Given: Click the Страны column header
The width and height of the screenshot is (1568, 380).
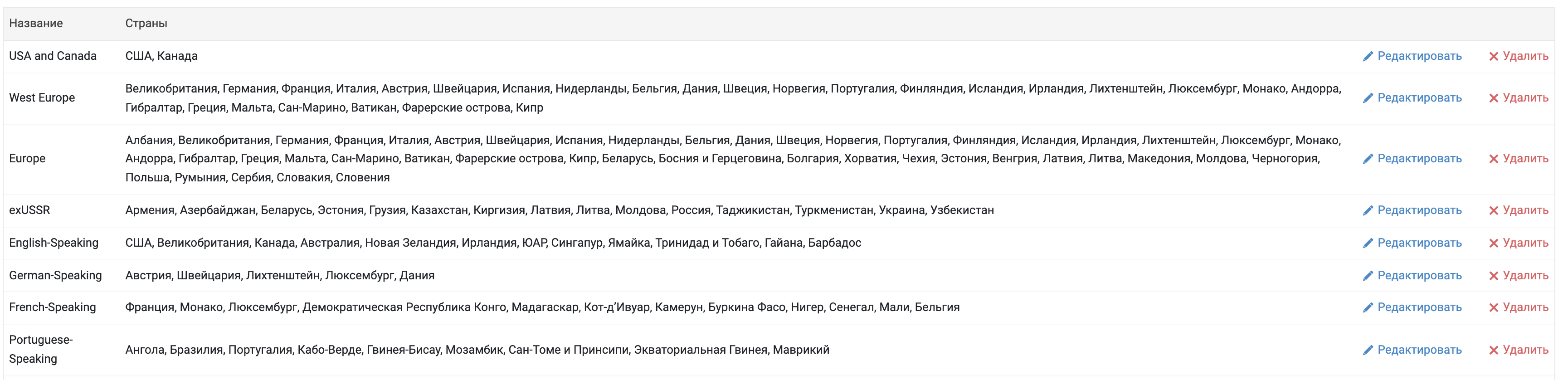Looking at the screenshot, I should [146, 23].
